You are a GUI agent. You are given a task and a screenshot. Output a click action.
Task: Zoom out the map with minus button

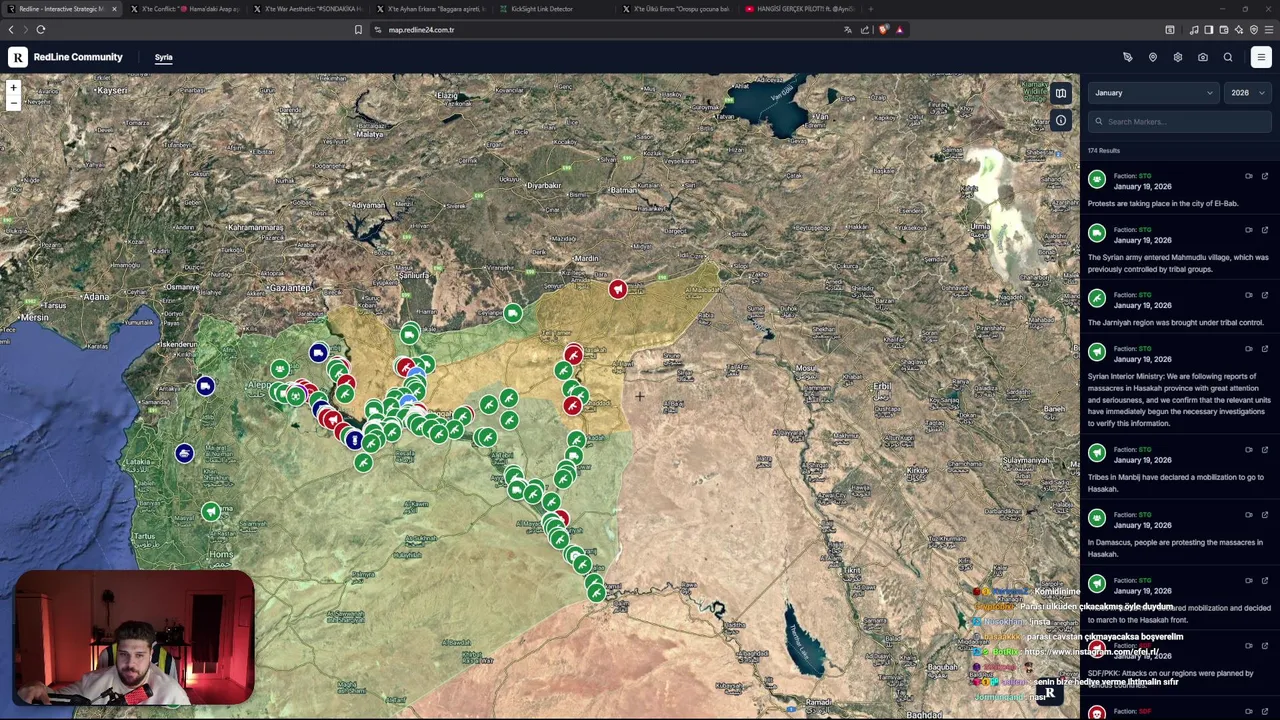click(13, 102)
